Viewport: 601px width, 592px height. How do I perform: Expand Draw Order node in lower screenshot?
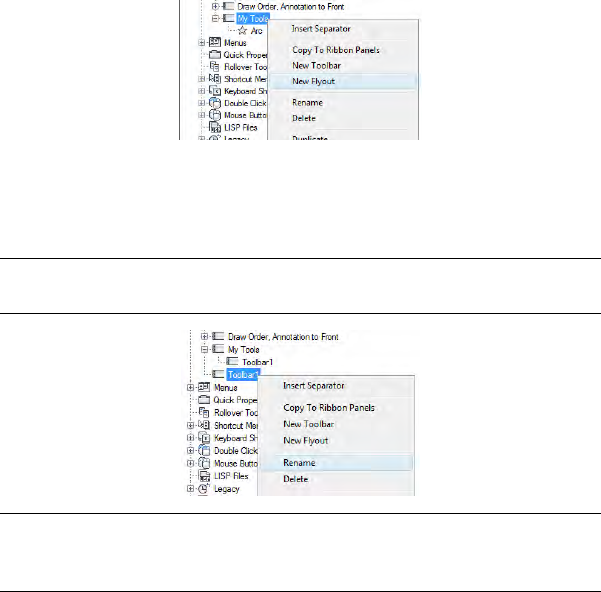tap(204, 336)
